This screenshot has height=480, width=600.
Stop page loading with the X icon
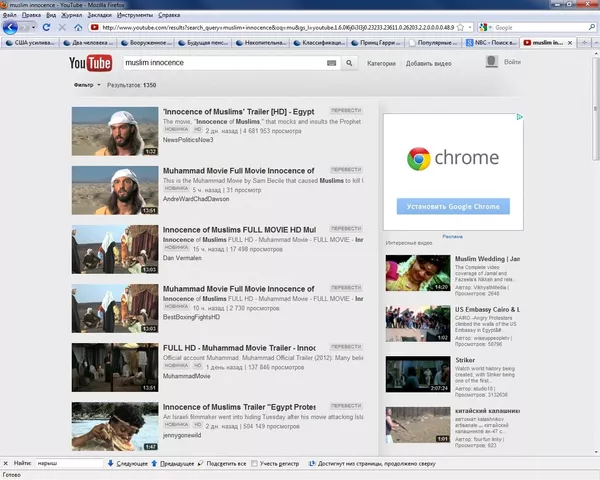point(62,27)
